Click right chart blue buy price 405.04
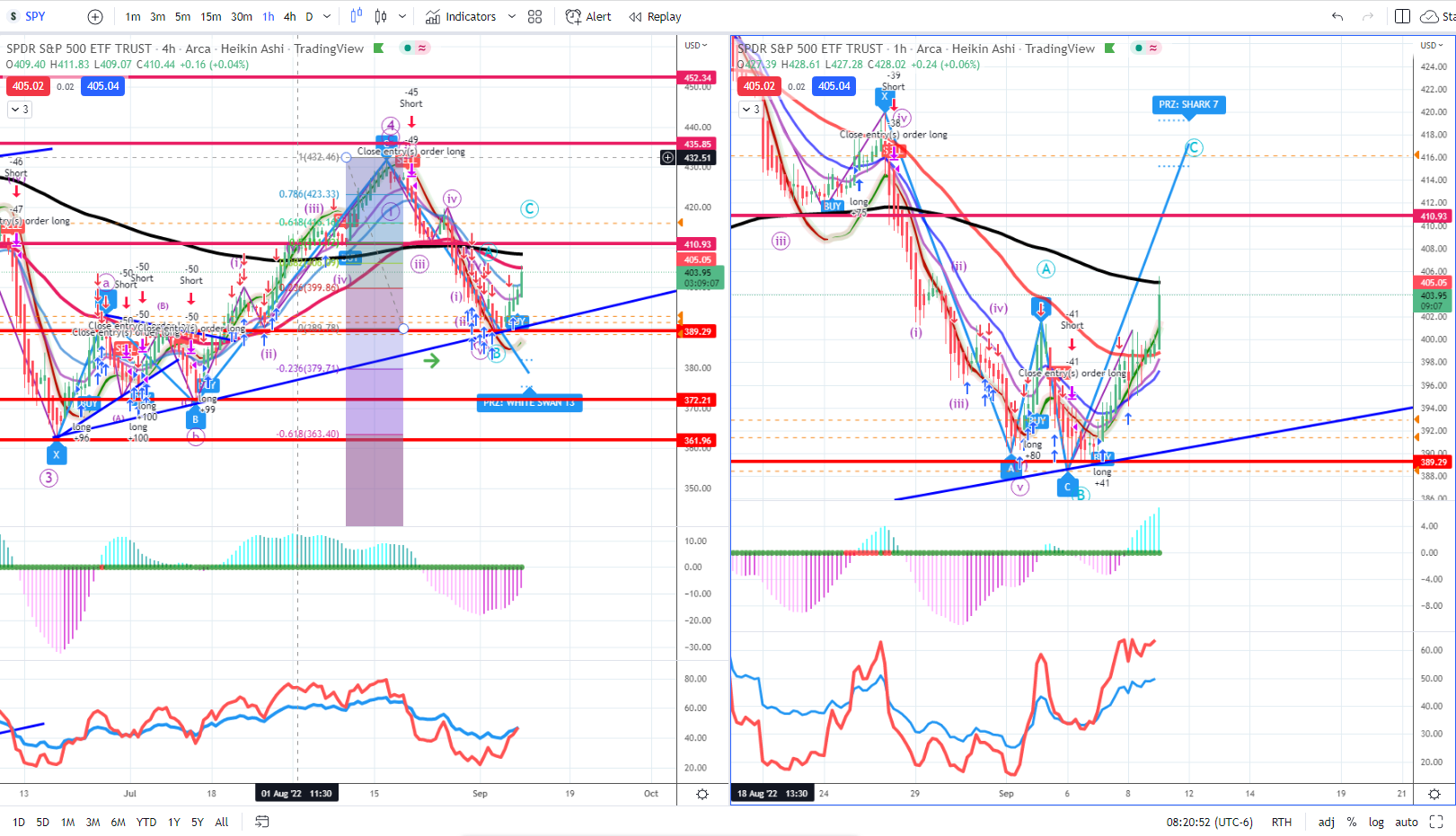This screenshot has height=836, width=1456. (834, 86)
